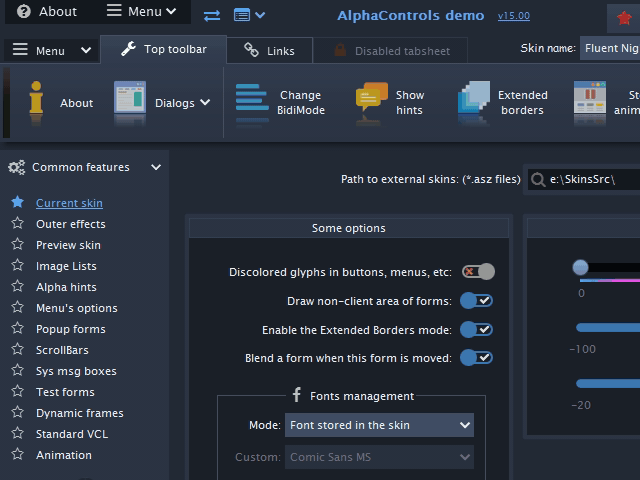The height and width of the screenshot is (480, 640).
Task: Click the external skins path input field
Action: [584, 180]
